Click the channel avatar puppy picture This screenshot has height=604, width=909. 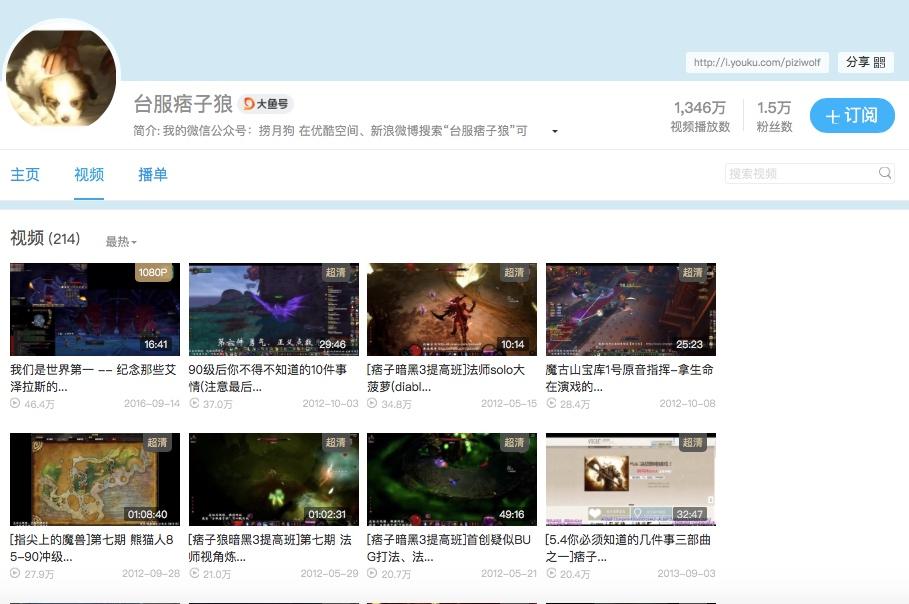[x=61, y=78]
